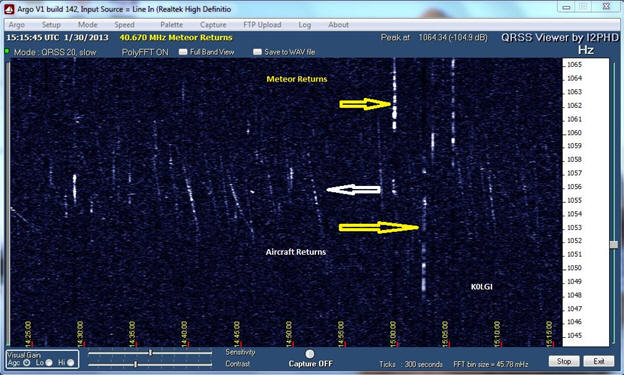This screenshot has width=624, height=375.
Task: Enable Save to WAV file checkbox
Action: click(x=257, y=52)
